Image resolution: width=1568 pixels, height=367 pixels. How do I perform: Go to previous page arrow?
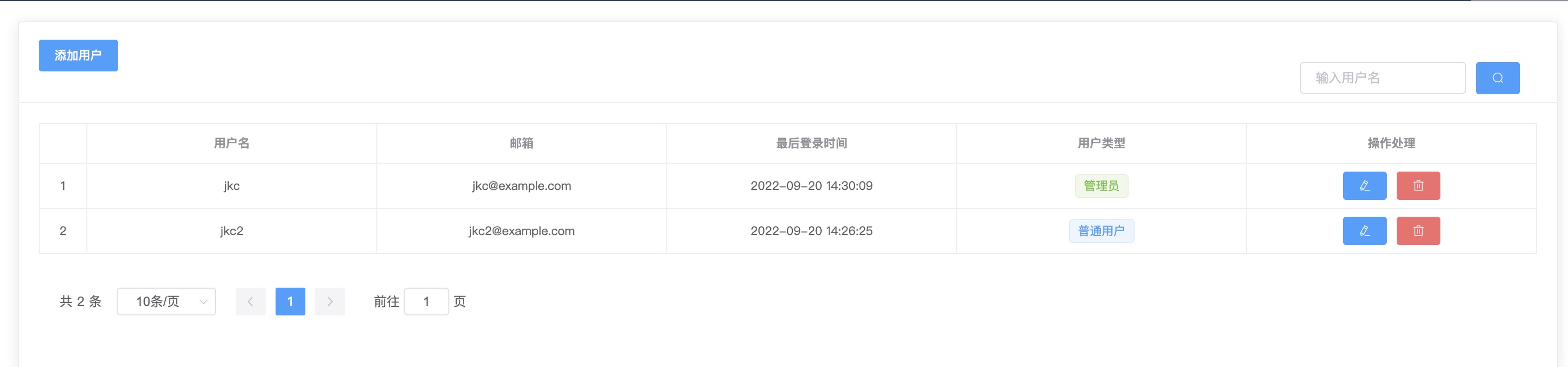point(250,302)
